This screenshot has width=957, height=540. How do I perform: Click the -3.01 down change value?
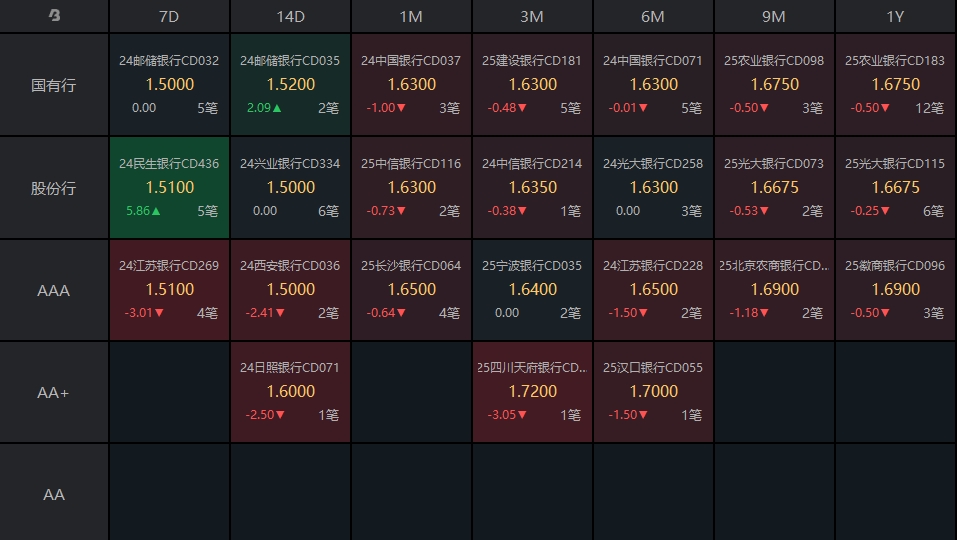pos(144,313)
